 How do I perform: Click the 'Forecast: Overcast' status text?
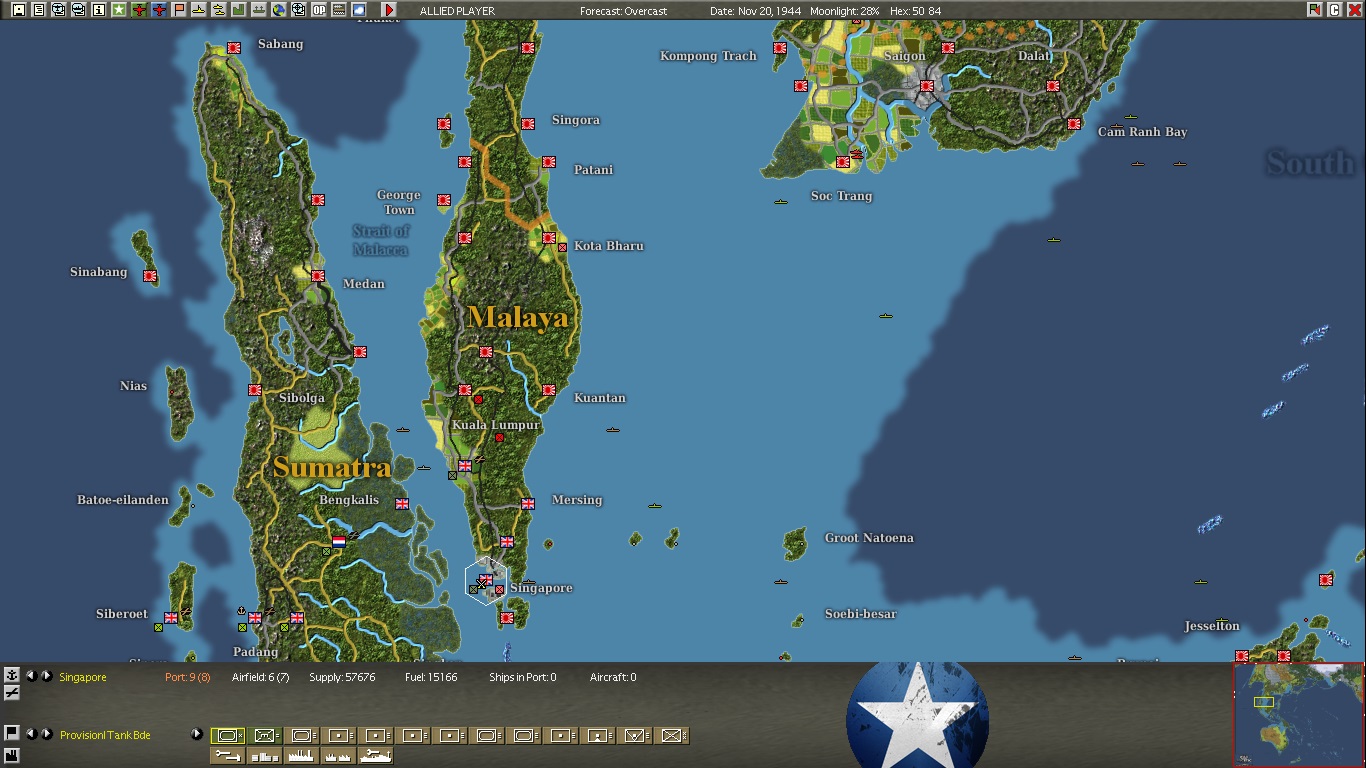(623, 11)
